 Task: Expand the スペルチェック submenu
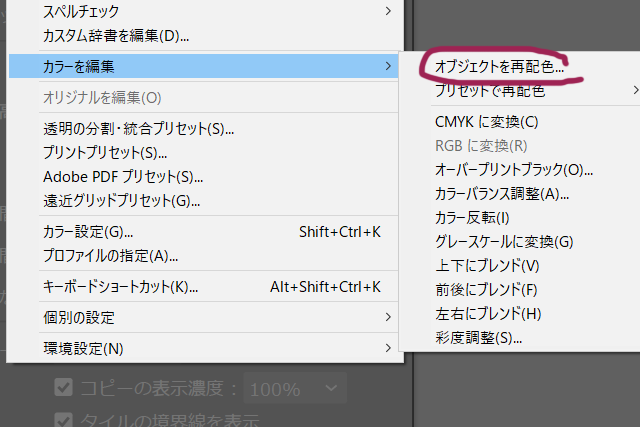tap(80, 12)
